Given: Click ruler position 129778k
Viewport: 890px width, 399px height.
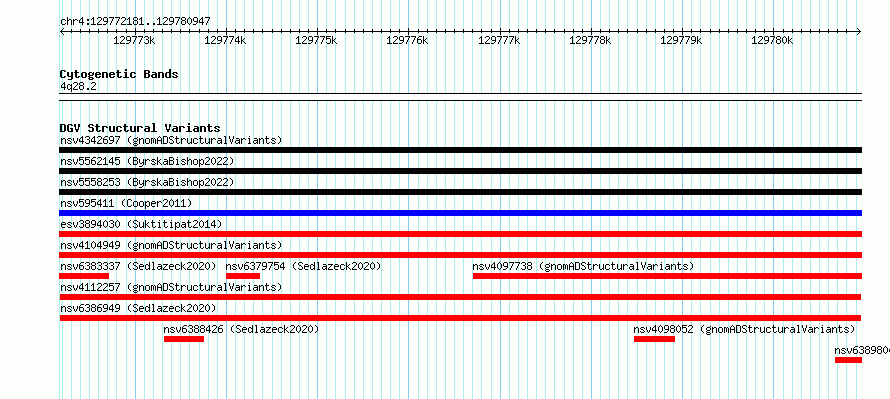Looking at the screenshot, I should click(590, 41).
